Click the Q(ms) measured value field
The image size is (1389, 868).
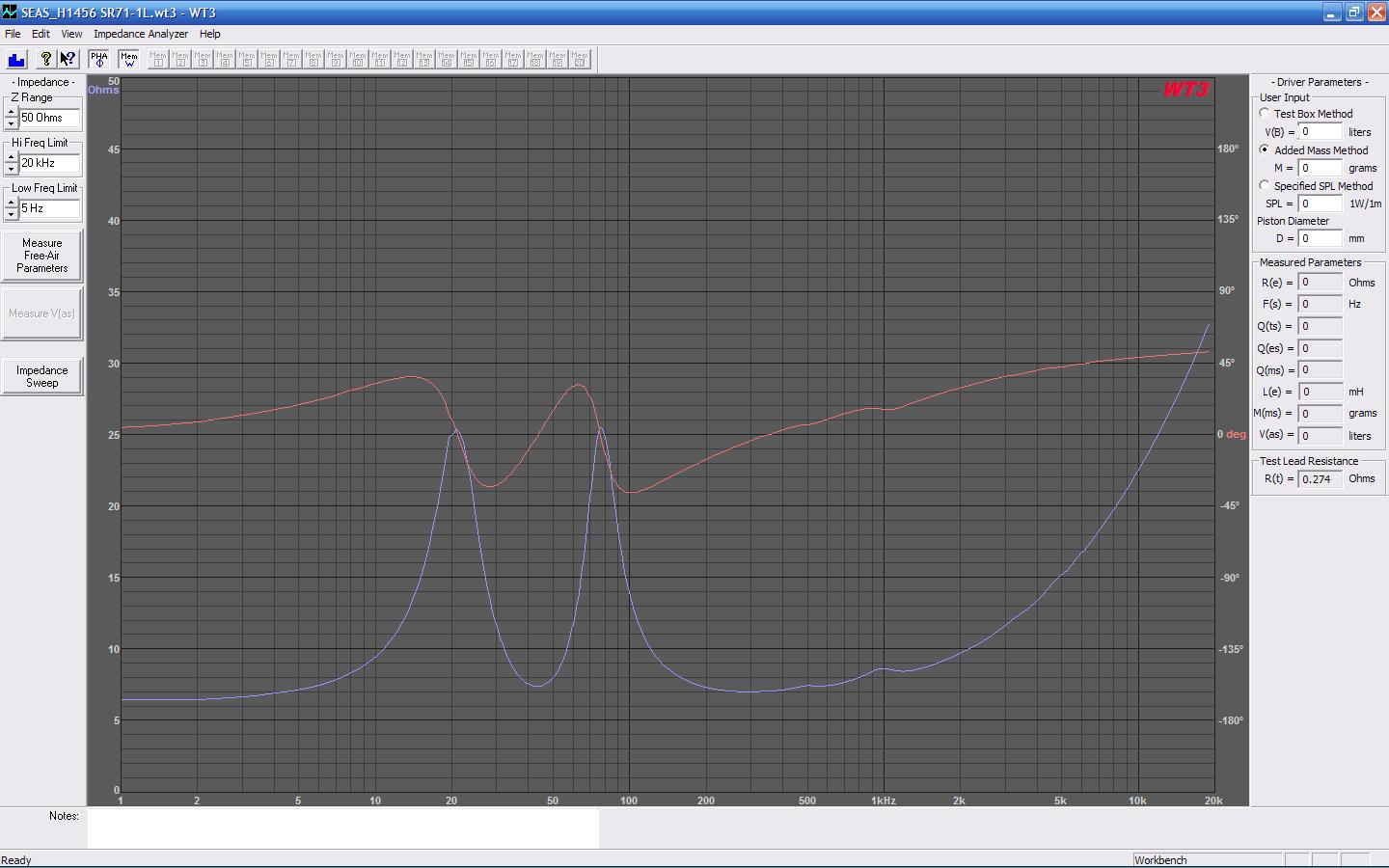click(1321, 369)
